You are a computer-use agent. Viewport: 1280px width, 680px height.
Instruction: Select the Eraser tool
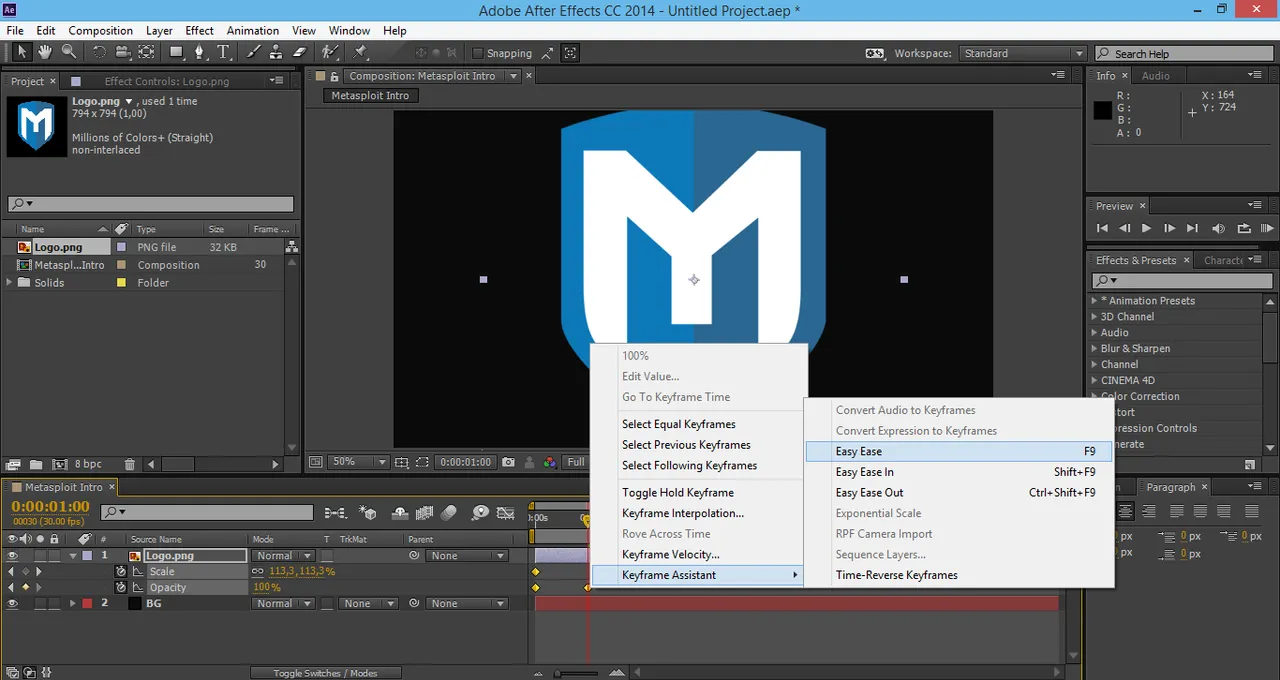click(x=301, y=53)
